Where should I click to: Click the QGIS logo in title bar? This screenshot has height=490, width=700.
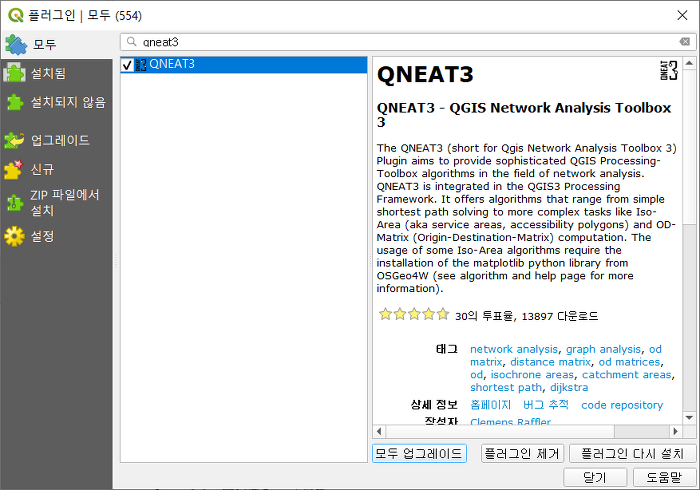click(16, 15)
